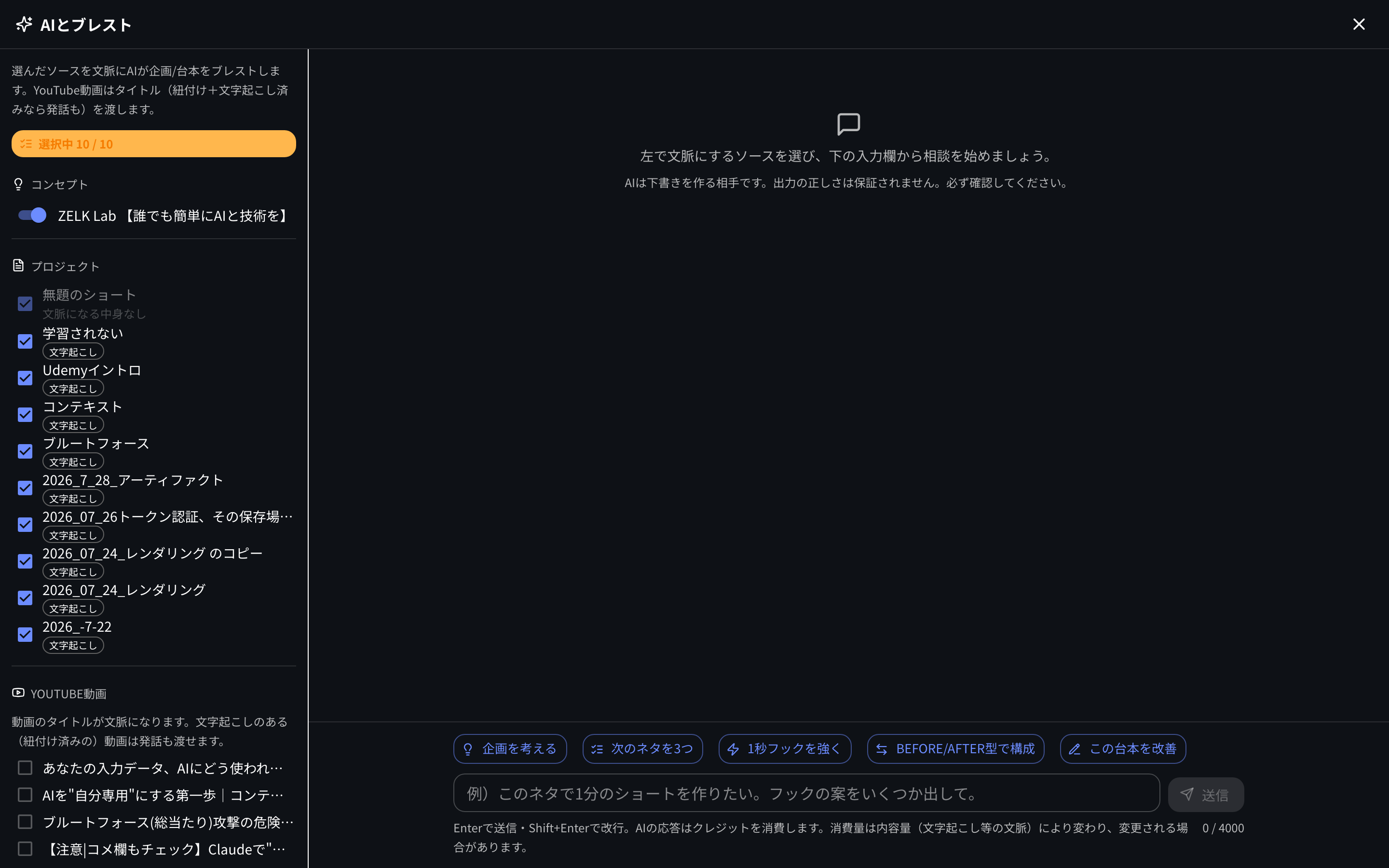Viewport: 1389px width, 868px height.
Task: Click the 文字起こし badge under 学習されない
Action: [73, 352]
